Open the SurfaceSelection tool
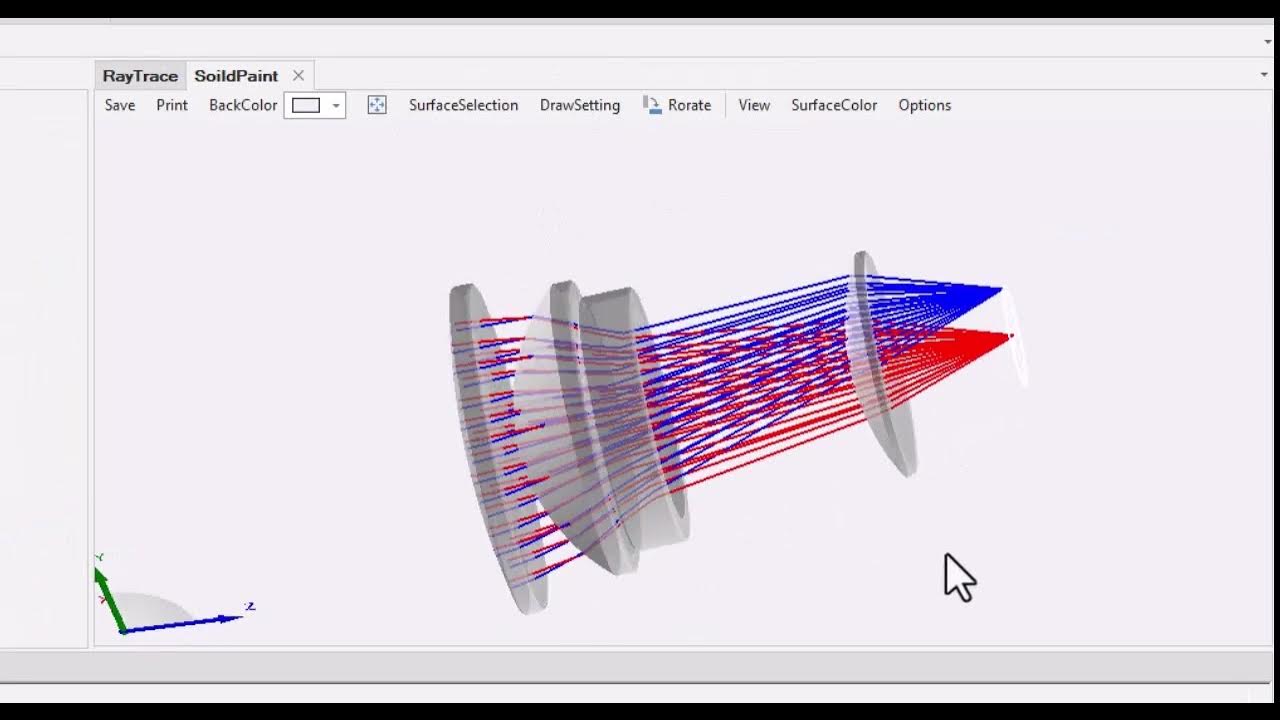1280x720 pixels. tap(463, 105)
